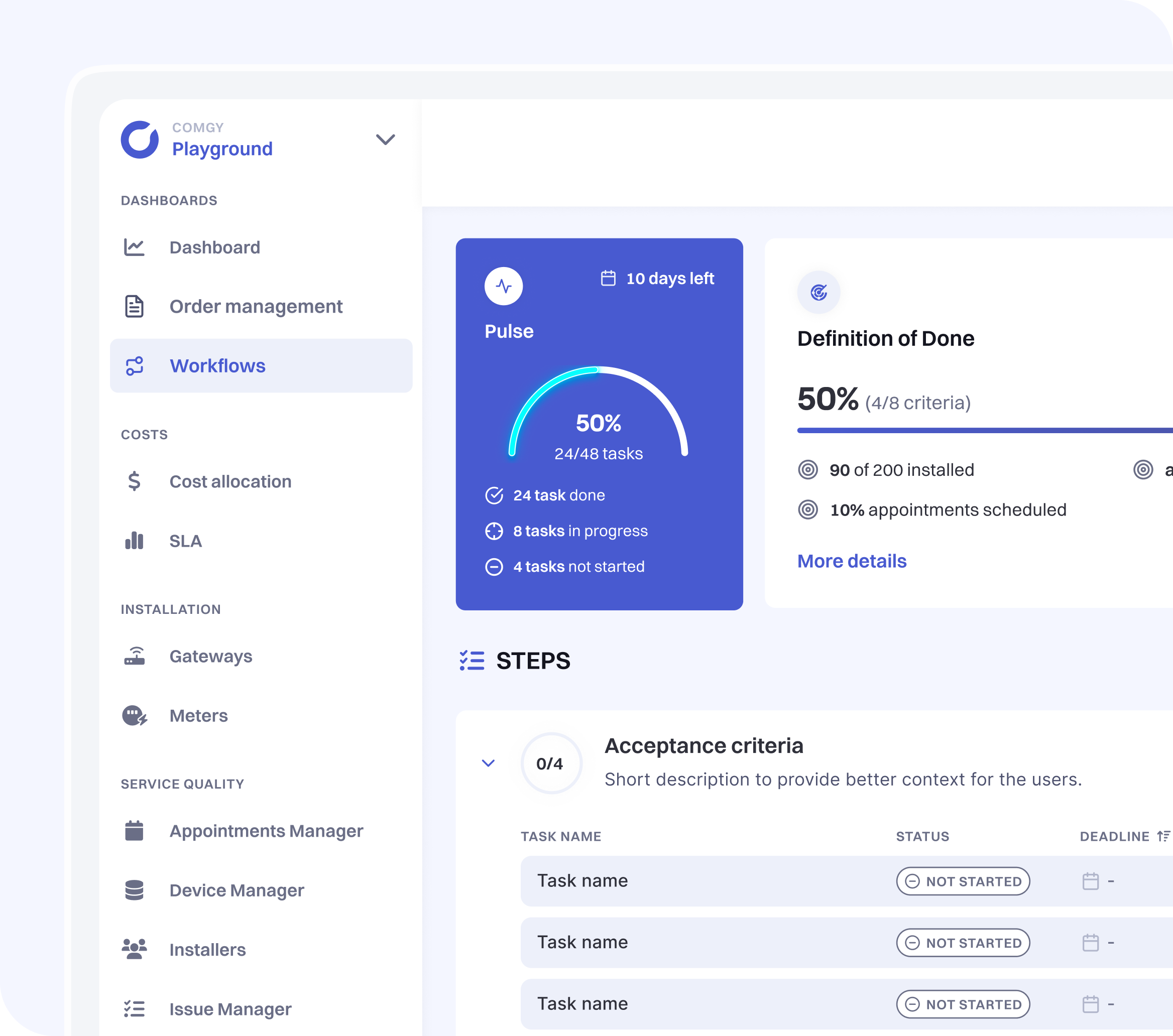The image size is (1173, 1036).
Task: Select the first Task name row
Action: pos(582,881)
